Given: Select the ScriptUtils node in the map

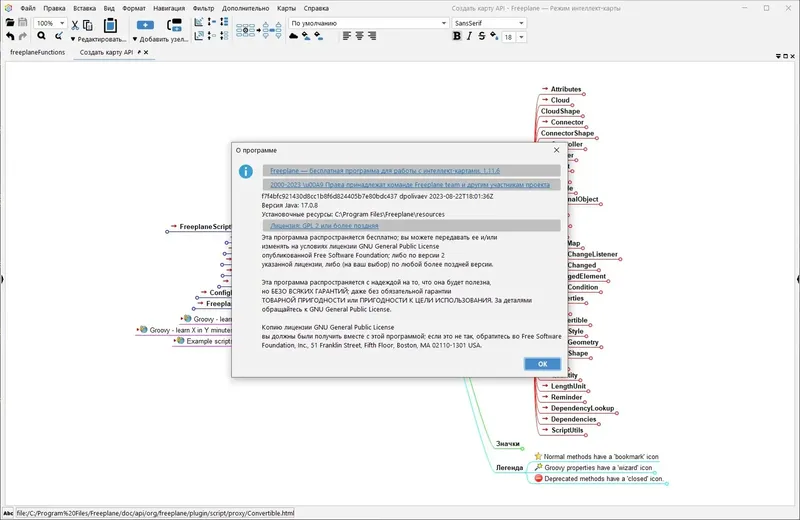Looking at the screenshot, I should pos(567,430).
